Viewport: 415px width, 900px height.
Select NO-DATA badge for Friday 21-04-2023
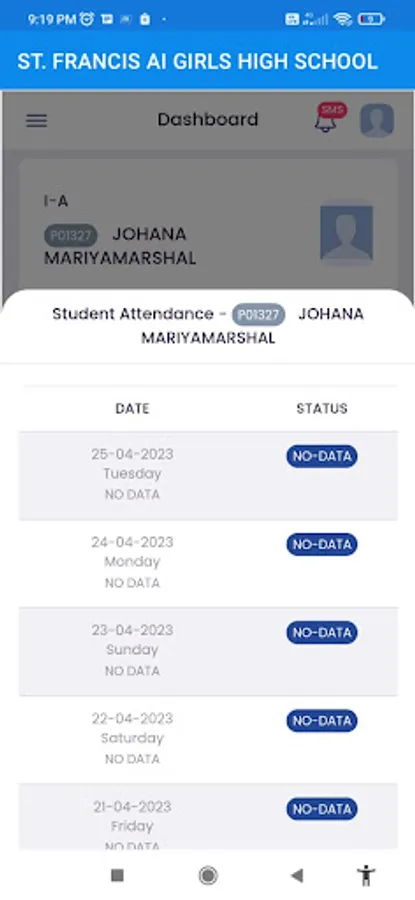pos(322,809)
